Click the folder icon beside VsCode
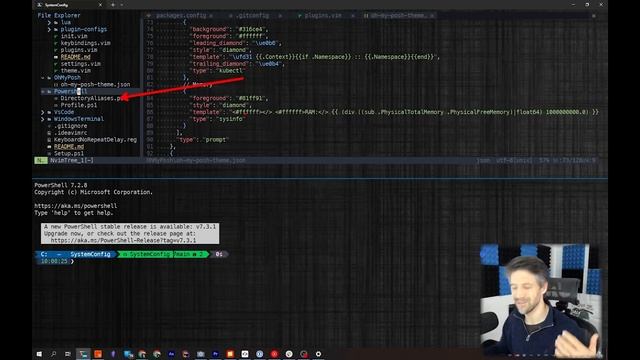 coord(49,112)
